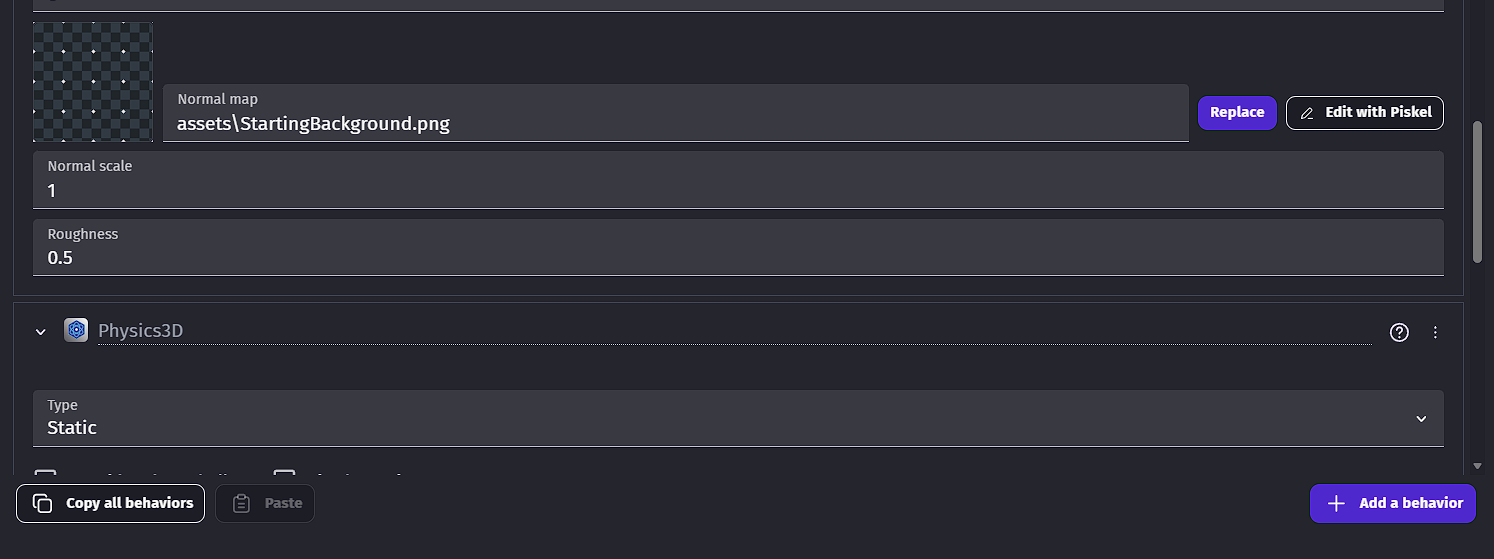Click into the Roughness value field
The image size is (1494, 559).
(738, 257)
